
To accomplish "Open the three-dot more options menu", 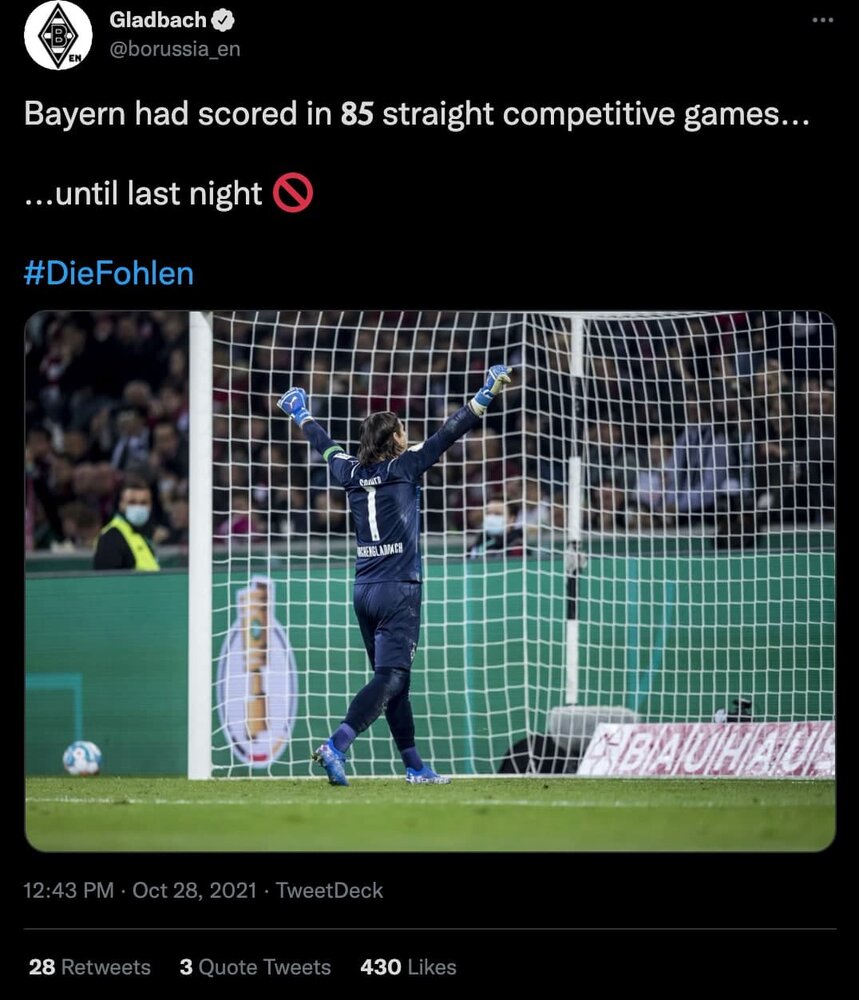I will click(x=823, y=20).
